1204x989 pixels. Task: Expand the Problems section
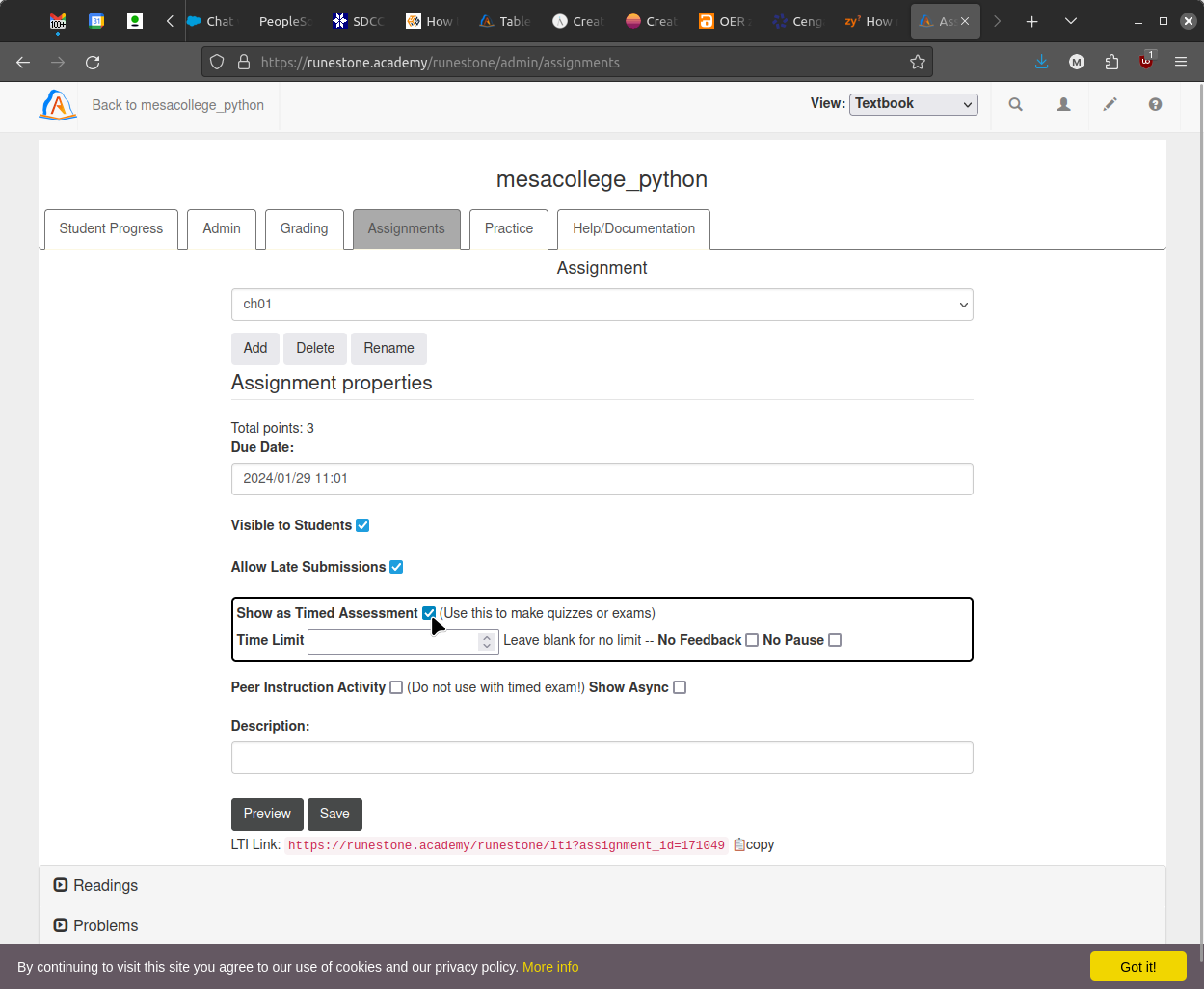[94, 925]
